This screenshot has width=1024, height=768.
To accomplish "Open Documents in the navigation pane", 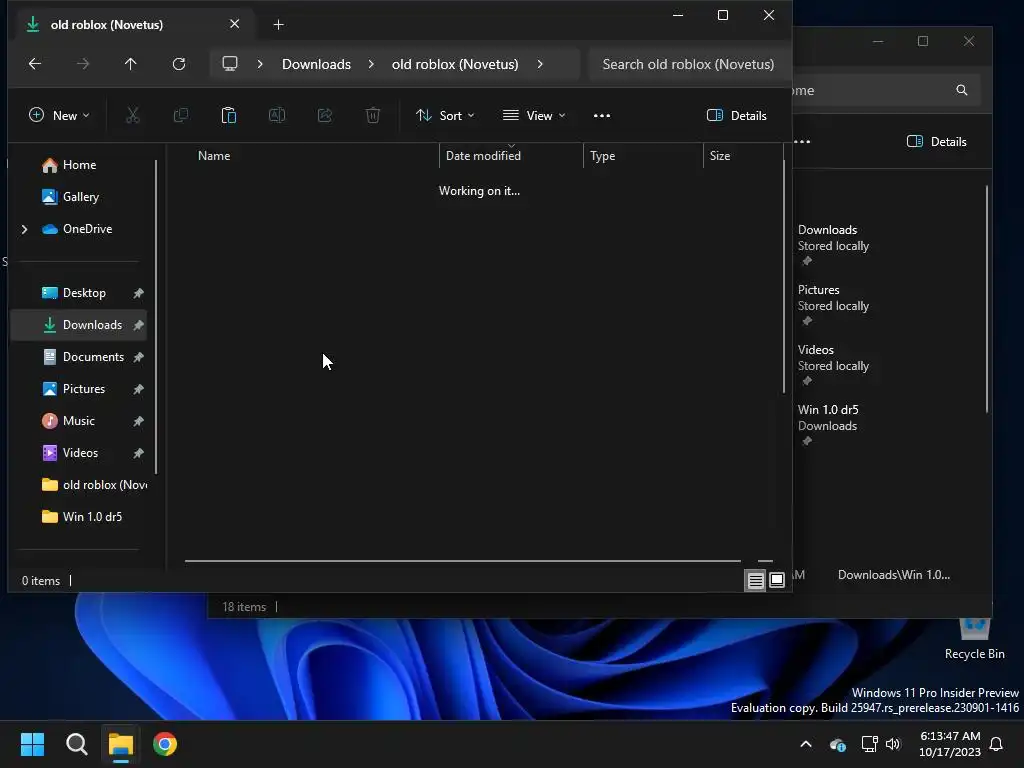I will [78, 357].
